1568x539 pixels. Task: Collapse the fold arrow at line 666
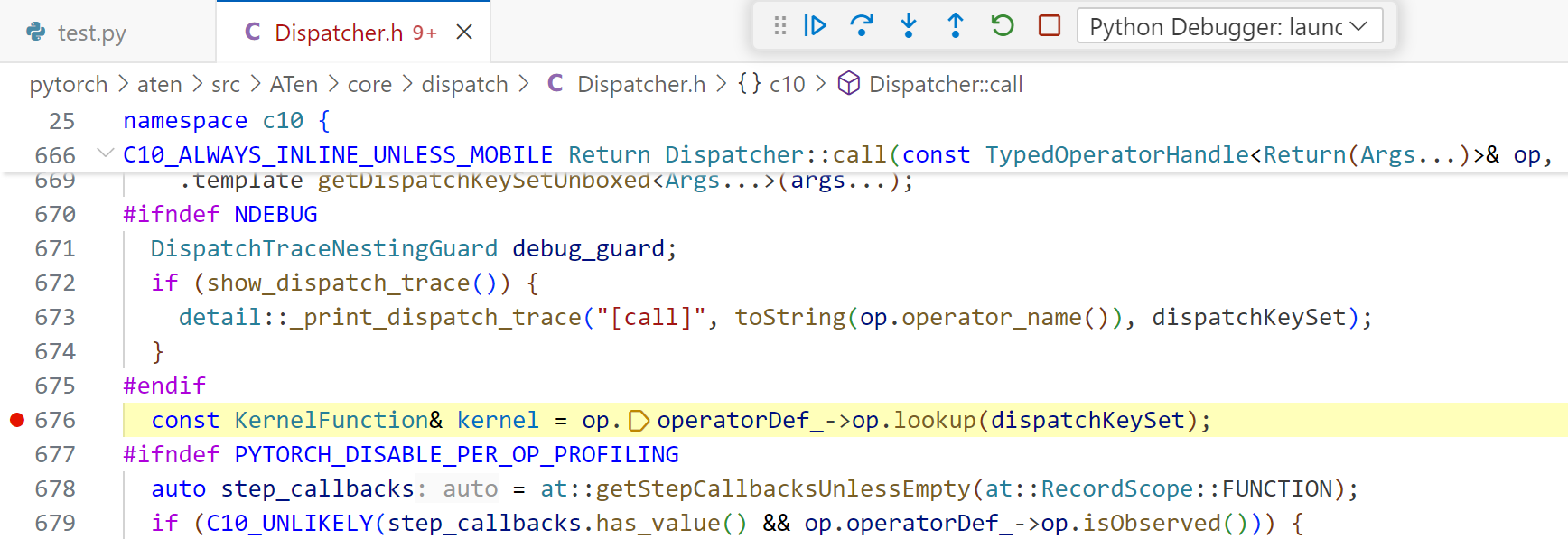pos(106,153)
